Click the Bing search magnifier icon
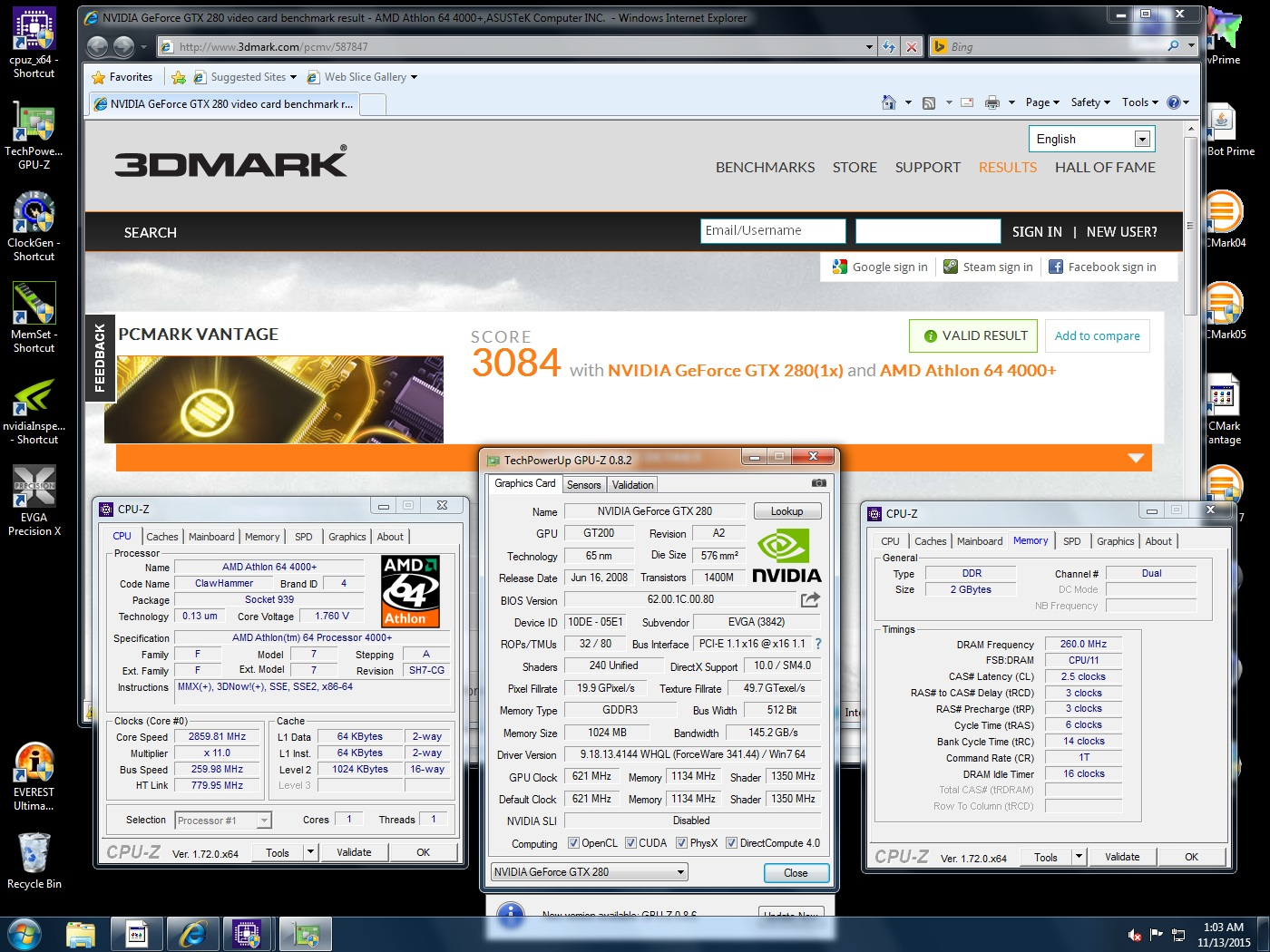The width and height of the screenshot is (1270, 952). click(x=1174, y=46)
